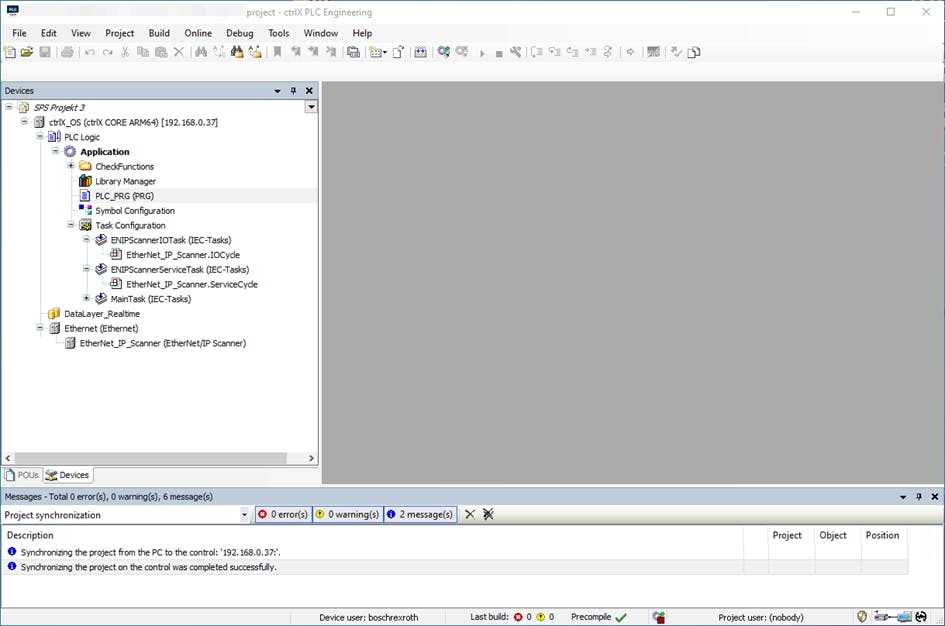Expand the MainTask (IEC-Tasks) node

87,298
